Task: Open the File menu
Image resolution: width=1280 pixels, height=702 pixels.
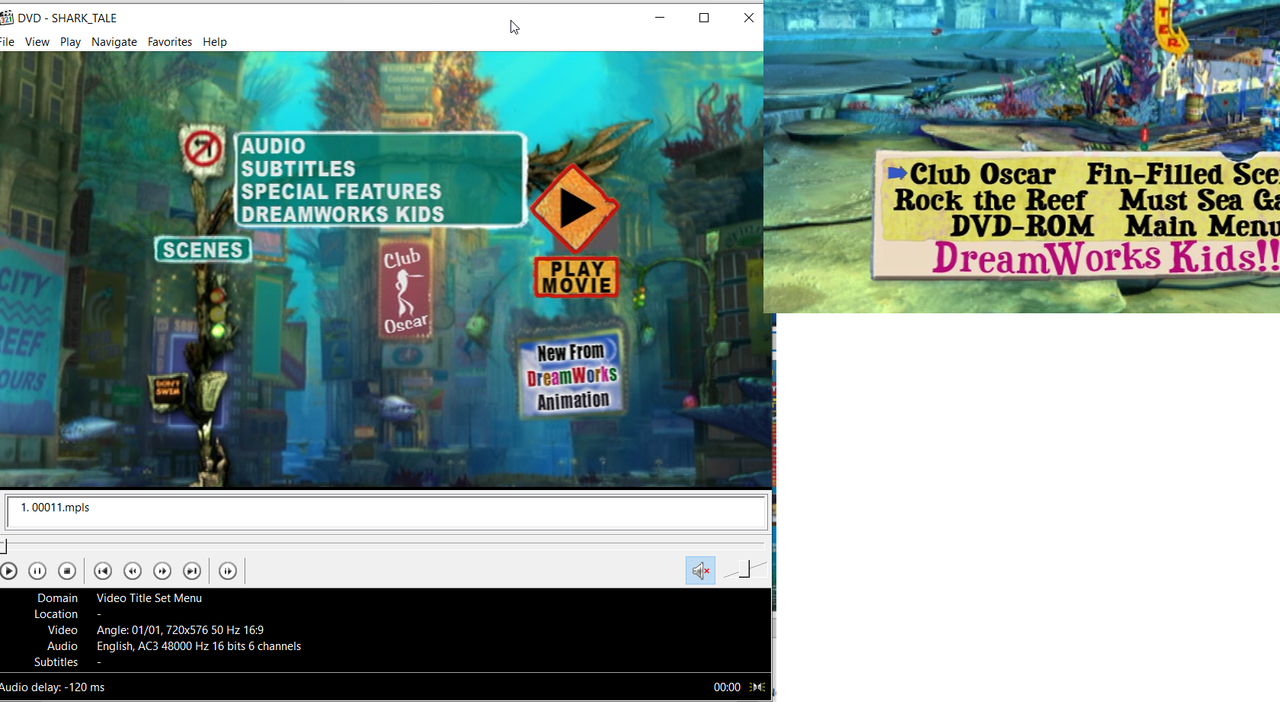Action: pos(7,42)
